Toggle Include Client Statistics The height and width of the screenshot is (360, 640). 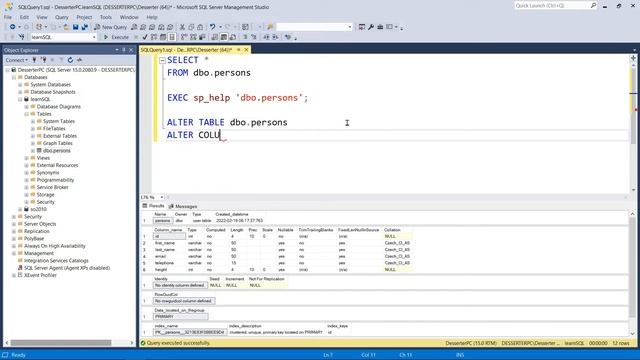click(x=202, y=37)
